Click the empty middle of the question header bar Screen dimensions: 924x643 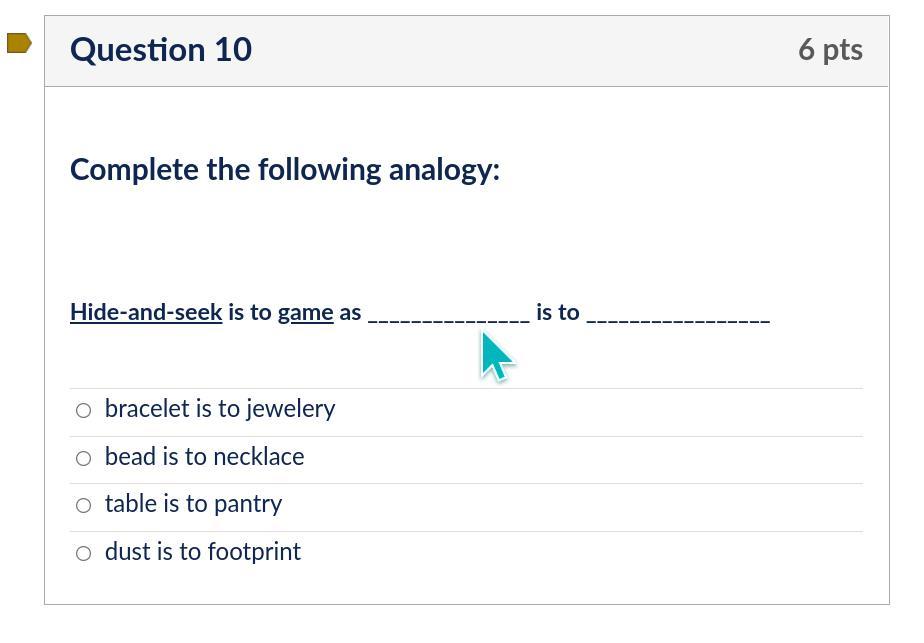point(520,50)
